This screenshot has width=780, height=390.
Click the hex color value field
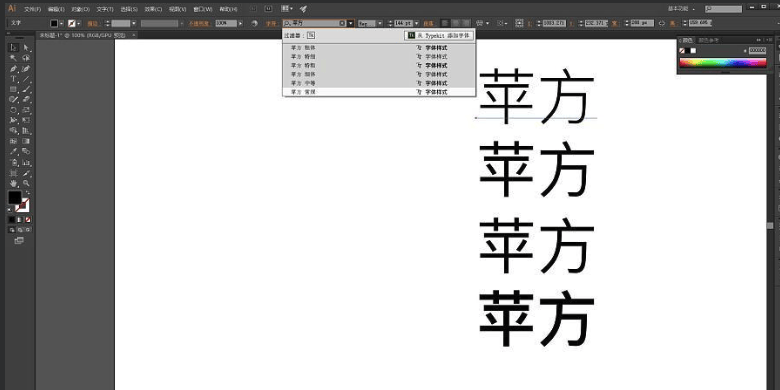(758, 51)
